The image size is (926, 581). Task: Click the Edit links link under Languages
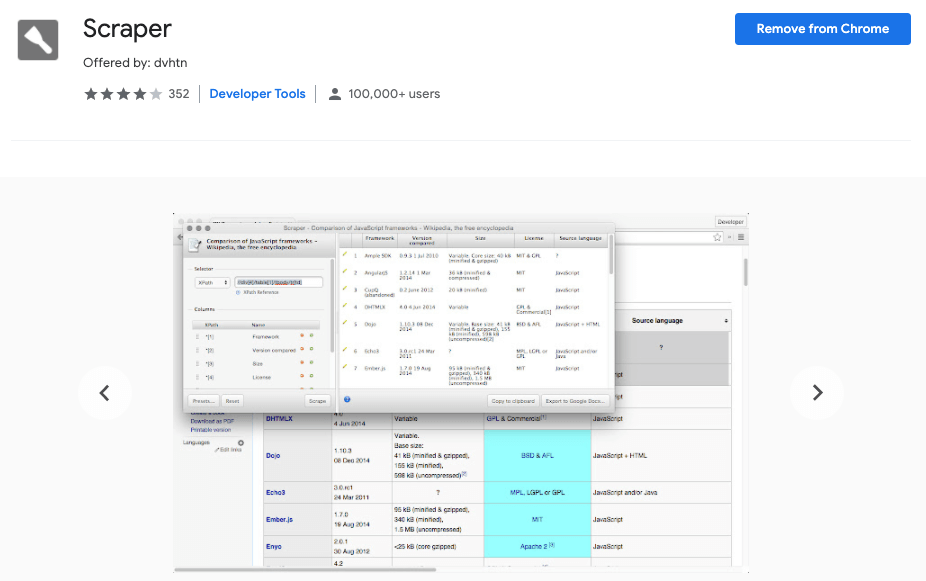tap(229, 450)
